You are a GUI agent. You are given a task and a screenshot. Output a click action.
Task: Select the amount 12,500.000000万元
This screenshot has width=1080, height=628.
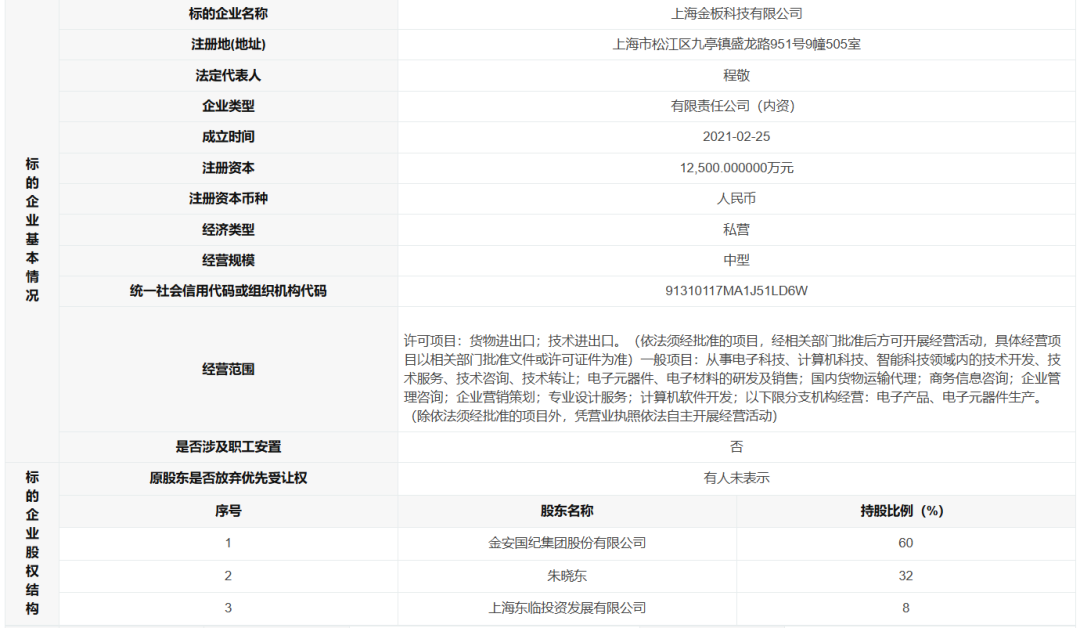point(736,167)
